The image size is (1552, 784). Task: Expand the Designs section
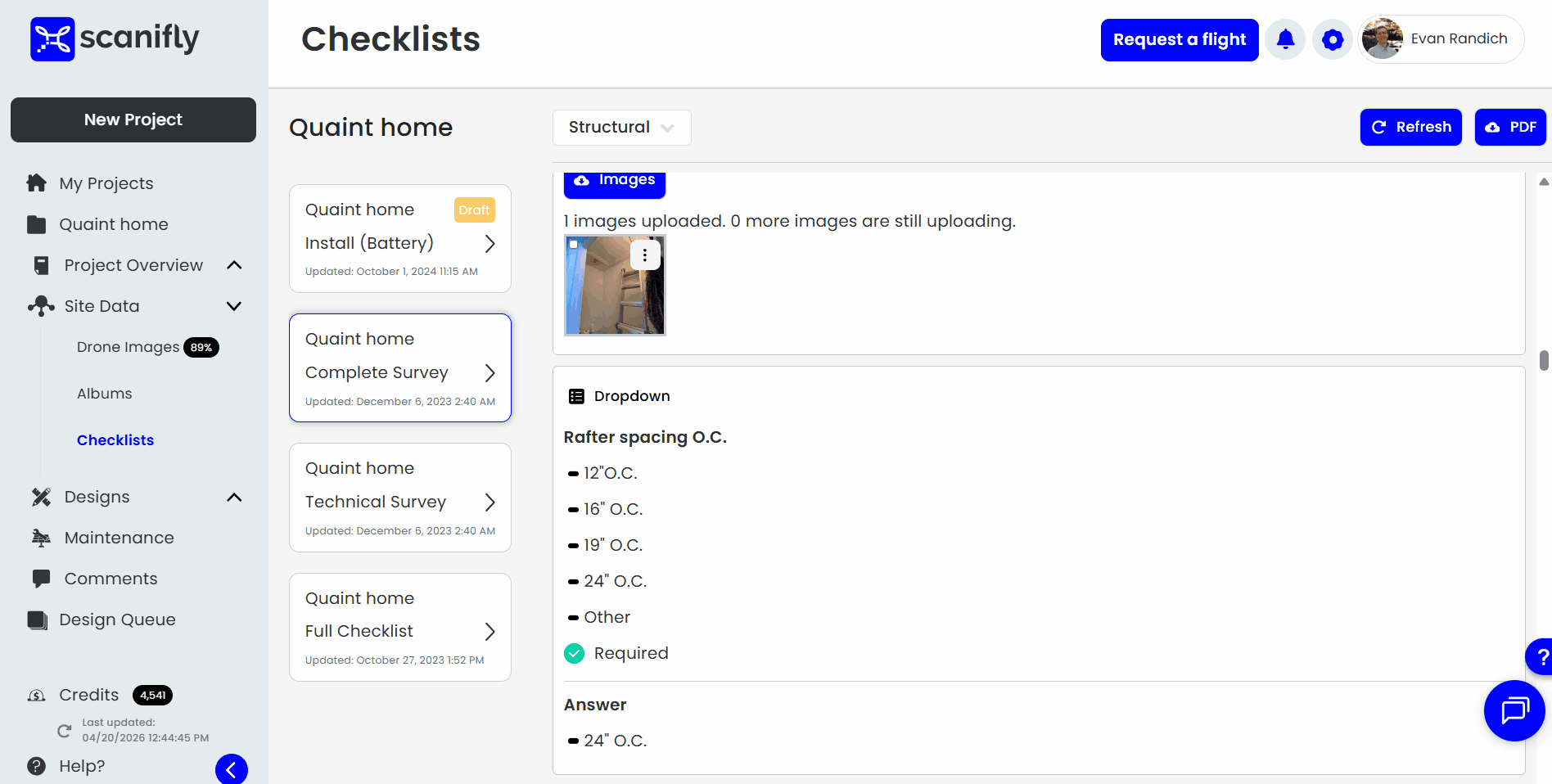(x=235, y=497)
